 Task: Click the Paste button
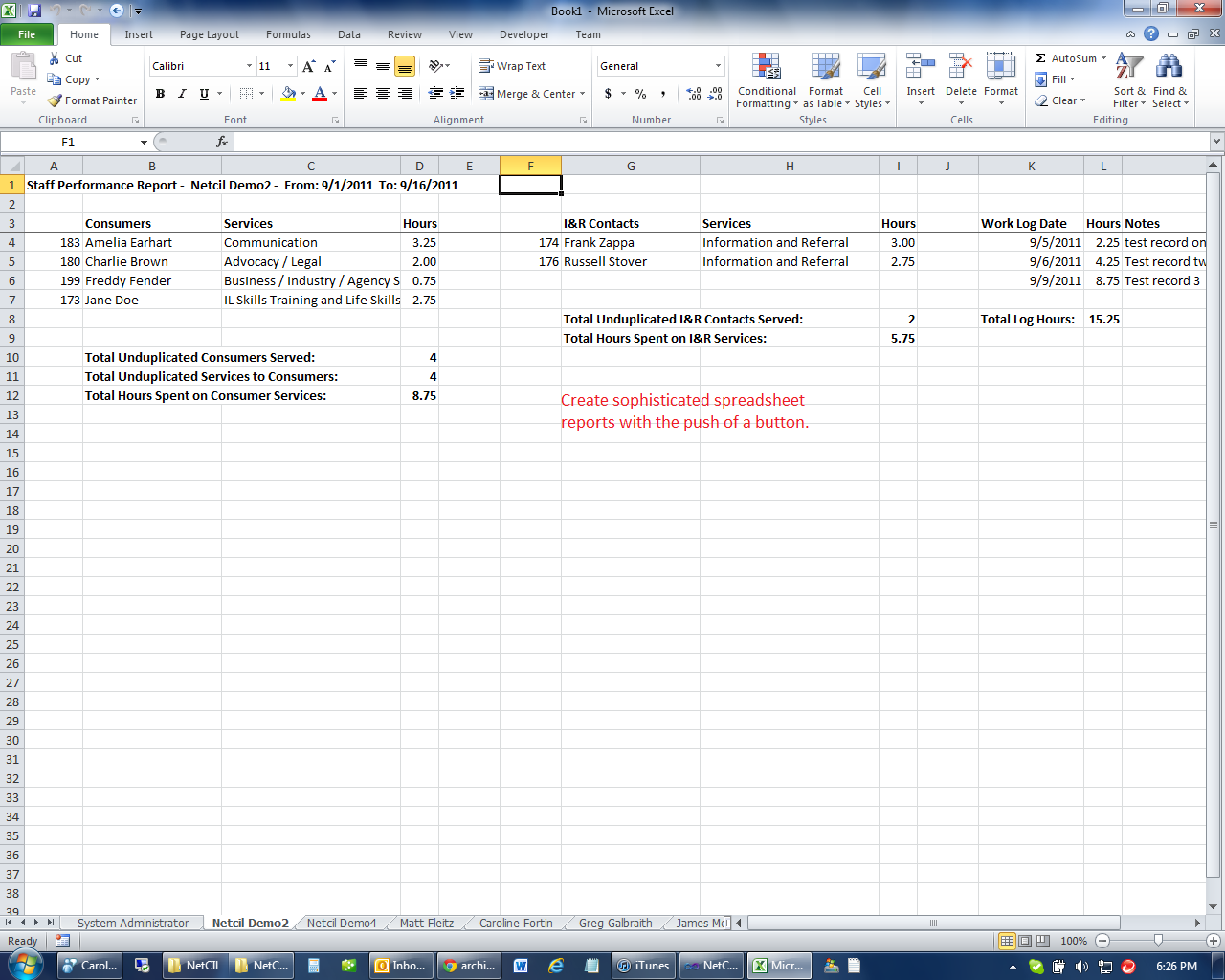[x=23, y=77]
